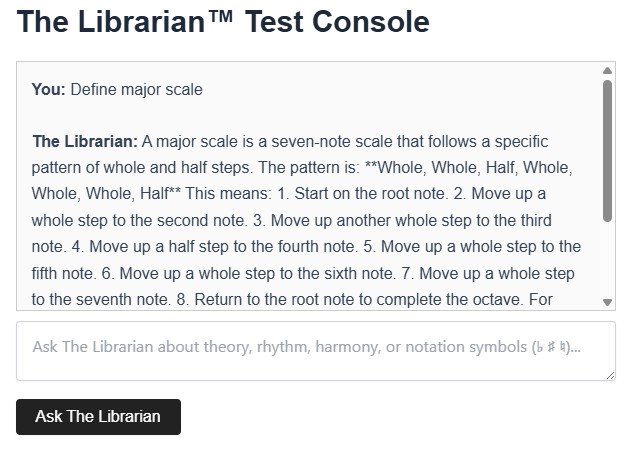This screenshot has width=629, height=450.
Task: Click the chat log's vertical scrollbar thumb
Action: click(607, 150)
